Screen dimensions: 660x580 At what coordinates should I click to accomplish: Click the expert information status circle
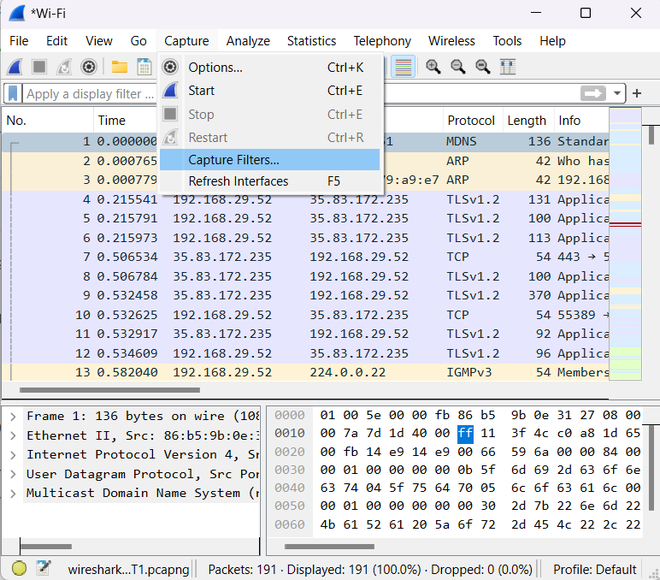19,568
